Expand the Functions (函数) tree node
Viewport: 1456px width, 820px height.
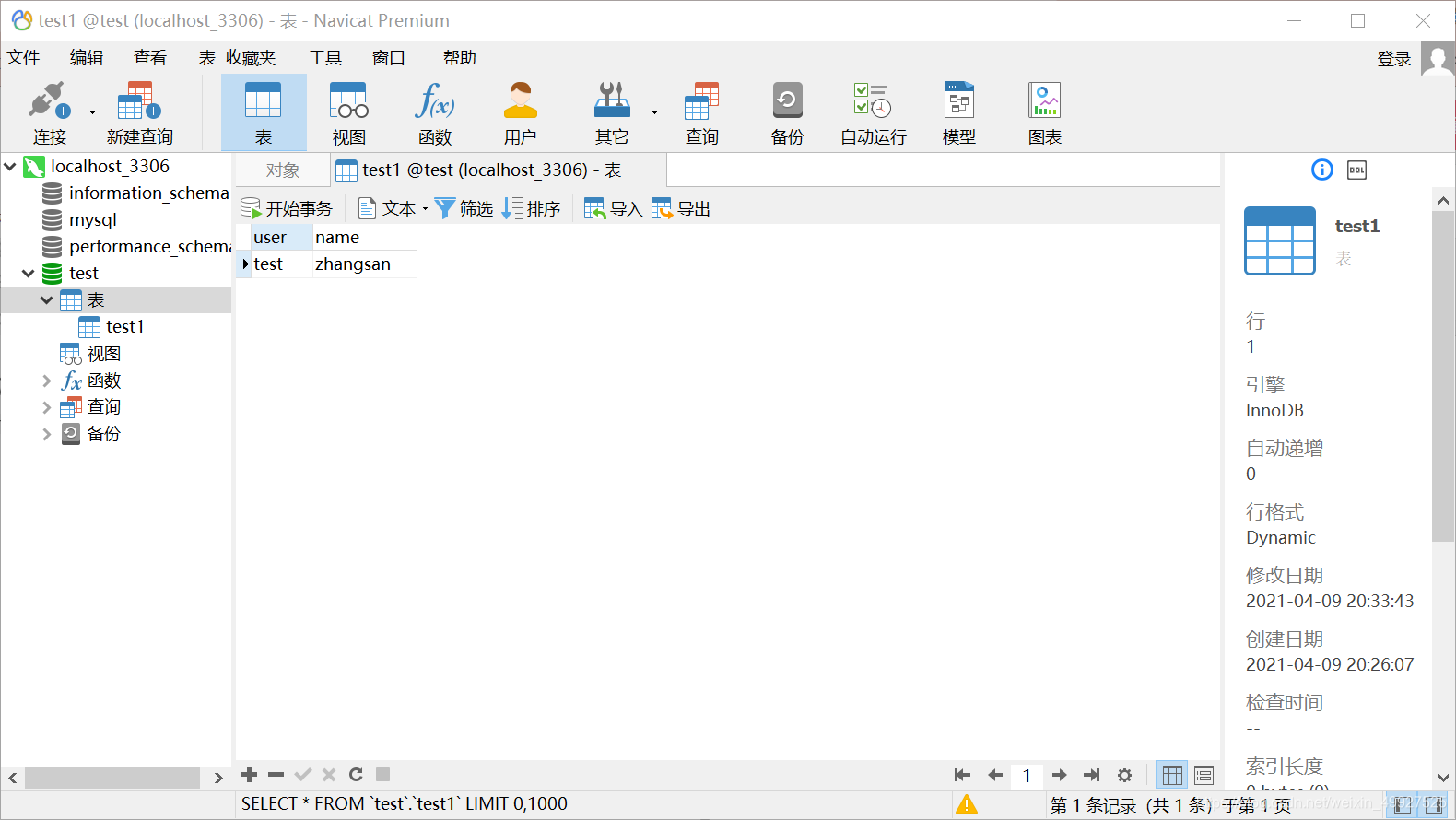(x=46, y=381)
